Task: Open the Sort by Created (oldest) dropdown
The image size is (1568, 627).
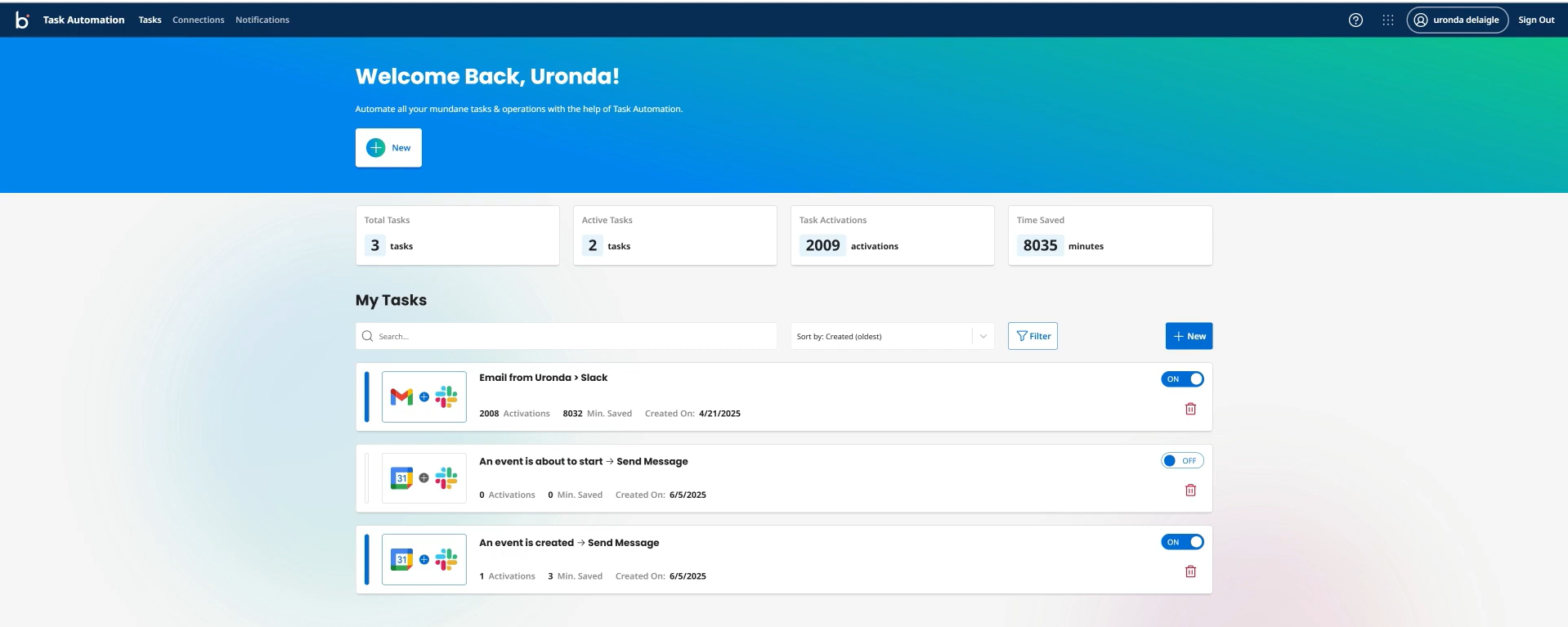Action: coord(892,336)
